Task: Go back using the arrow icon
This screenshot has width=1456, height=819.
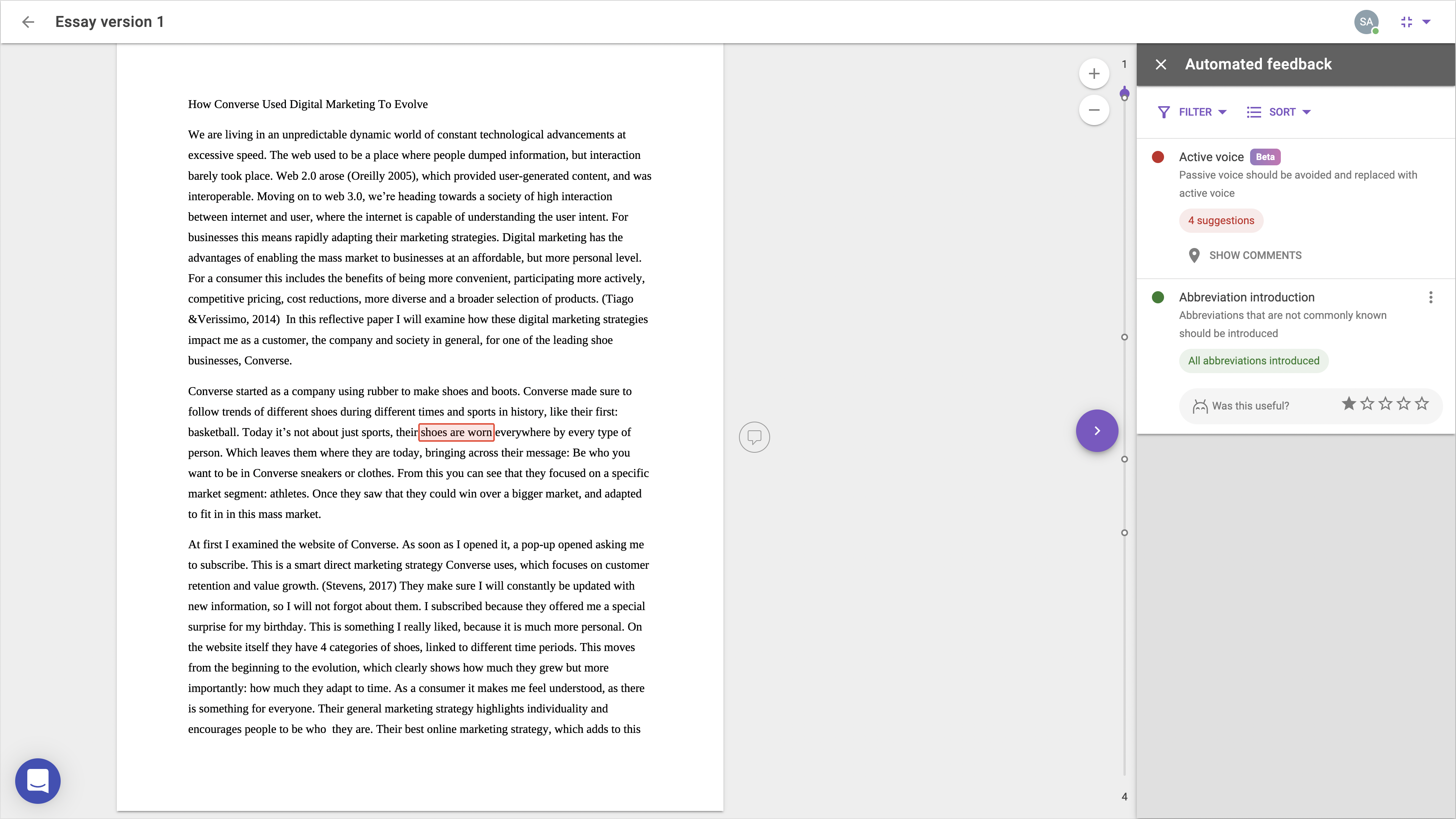Action: point(28,22)
